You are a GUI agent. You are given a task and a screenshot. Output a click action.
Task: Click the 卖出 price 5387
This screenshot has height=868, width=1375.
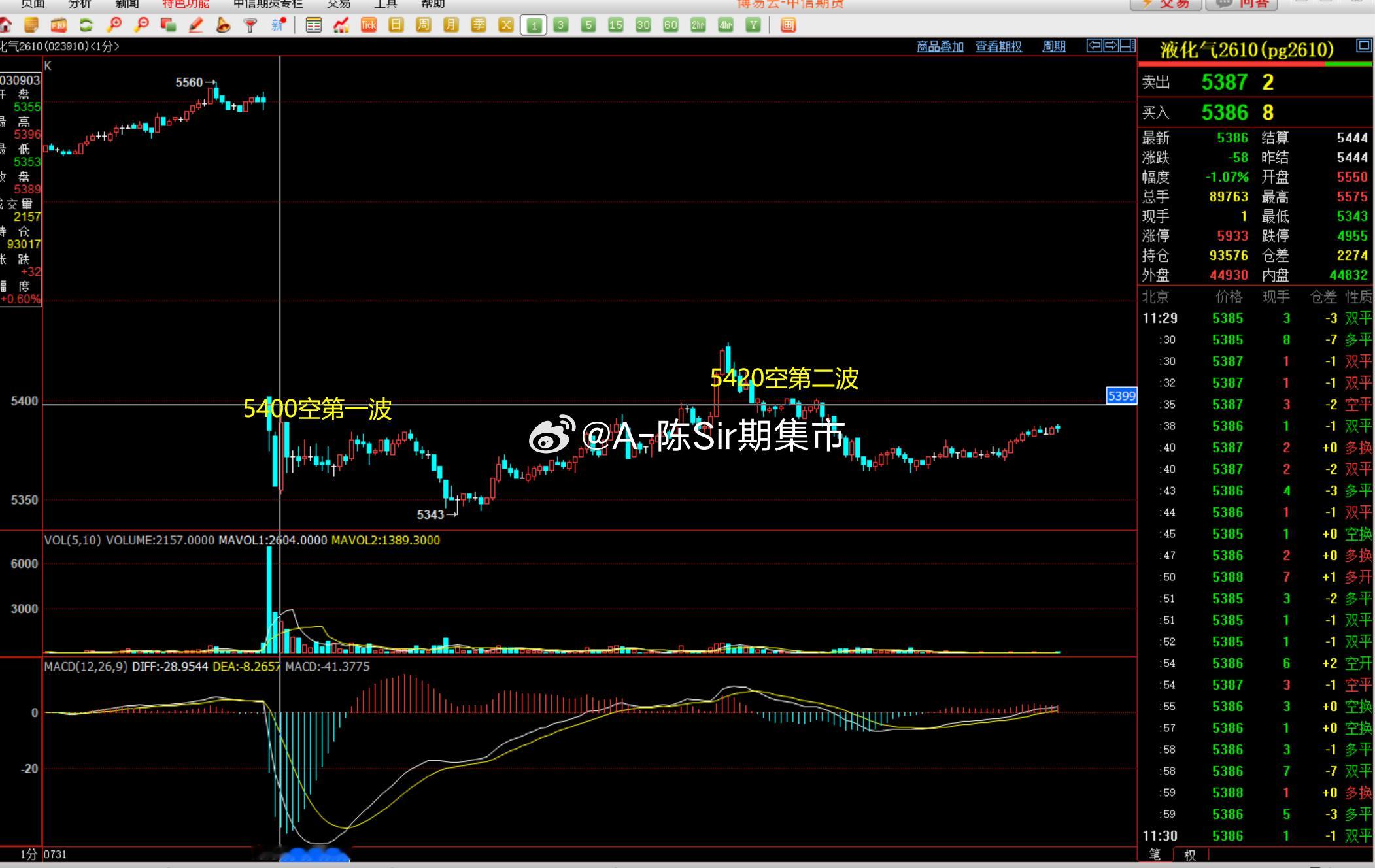pos(1225,82)
